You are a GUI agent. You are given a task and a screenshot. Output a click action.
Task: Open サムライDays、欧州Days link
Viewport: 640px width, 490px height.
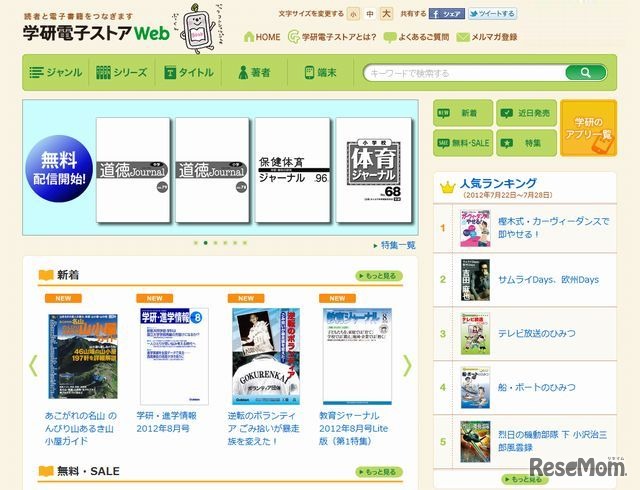(548, 280)
